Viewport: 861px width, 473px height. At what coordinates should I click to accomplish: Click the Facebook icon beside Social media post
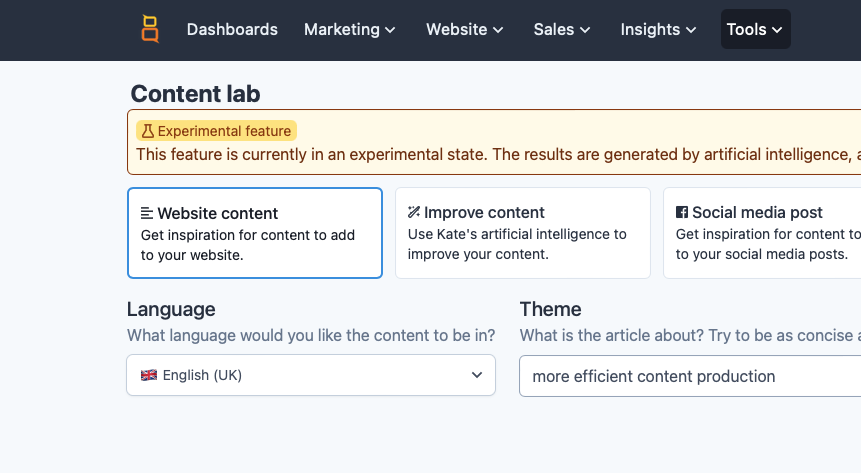click(682, 212)
